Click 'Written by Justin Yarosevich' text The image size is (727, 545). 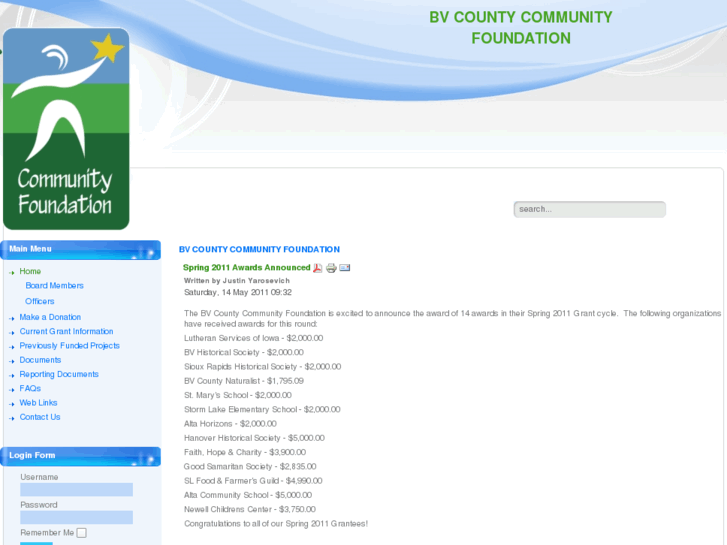click(237, 281)
